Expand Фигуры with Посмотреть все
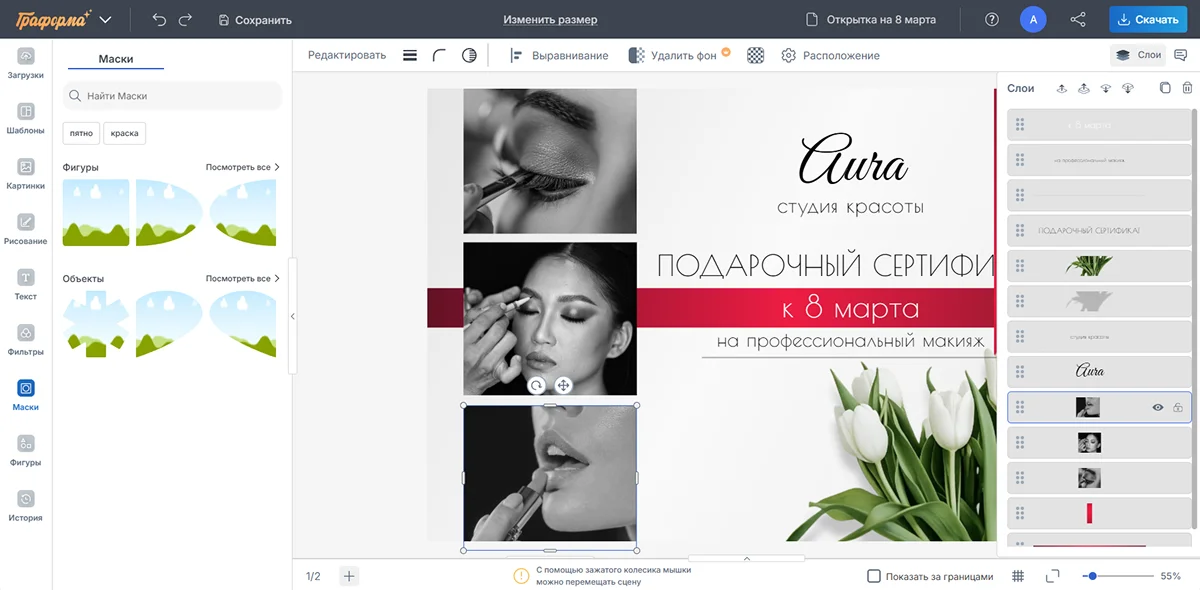This screenshot has height=590, width=1200. [x=242, y=167]
